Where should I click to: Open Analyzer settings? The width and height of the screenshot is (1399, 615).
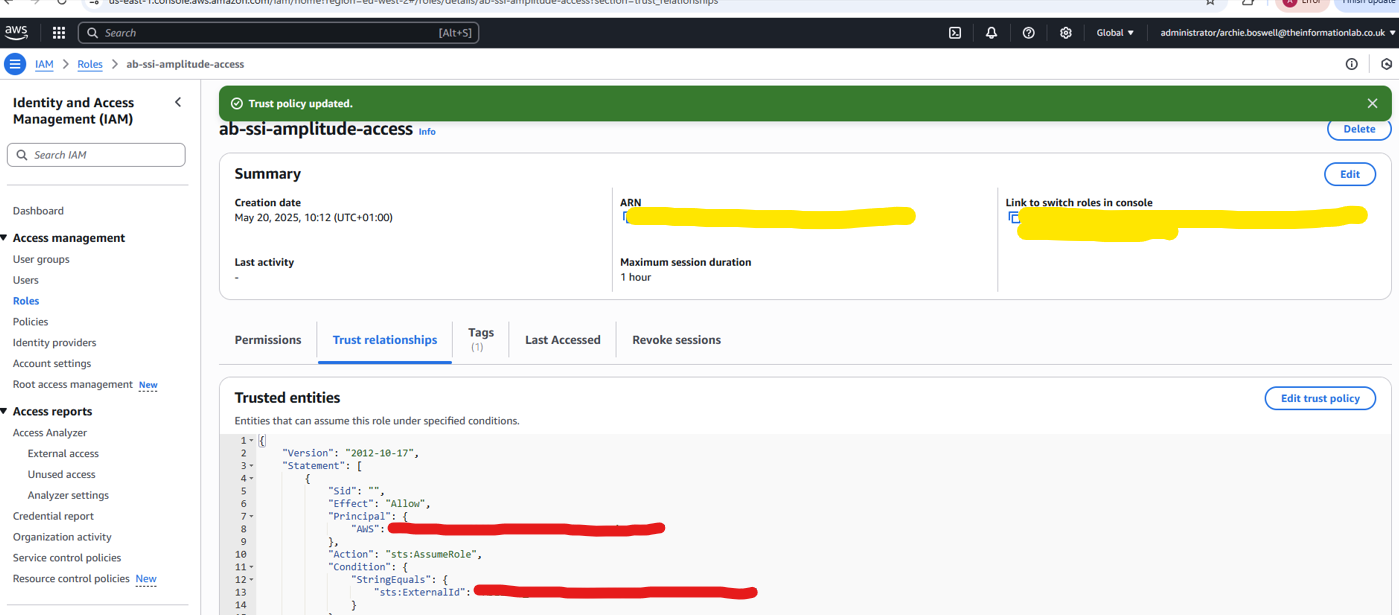coord(68,496)
